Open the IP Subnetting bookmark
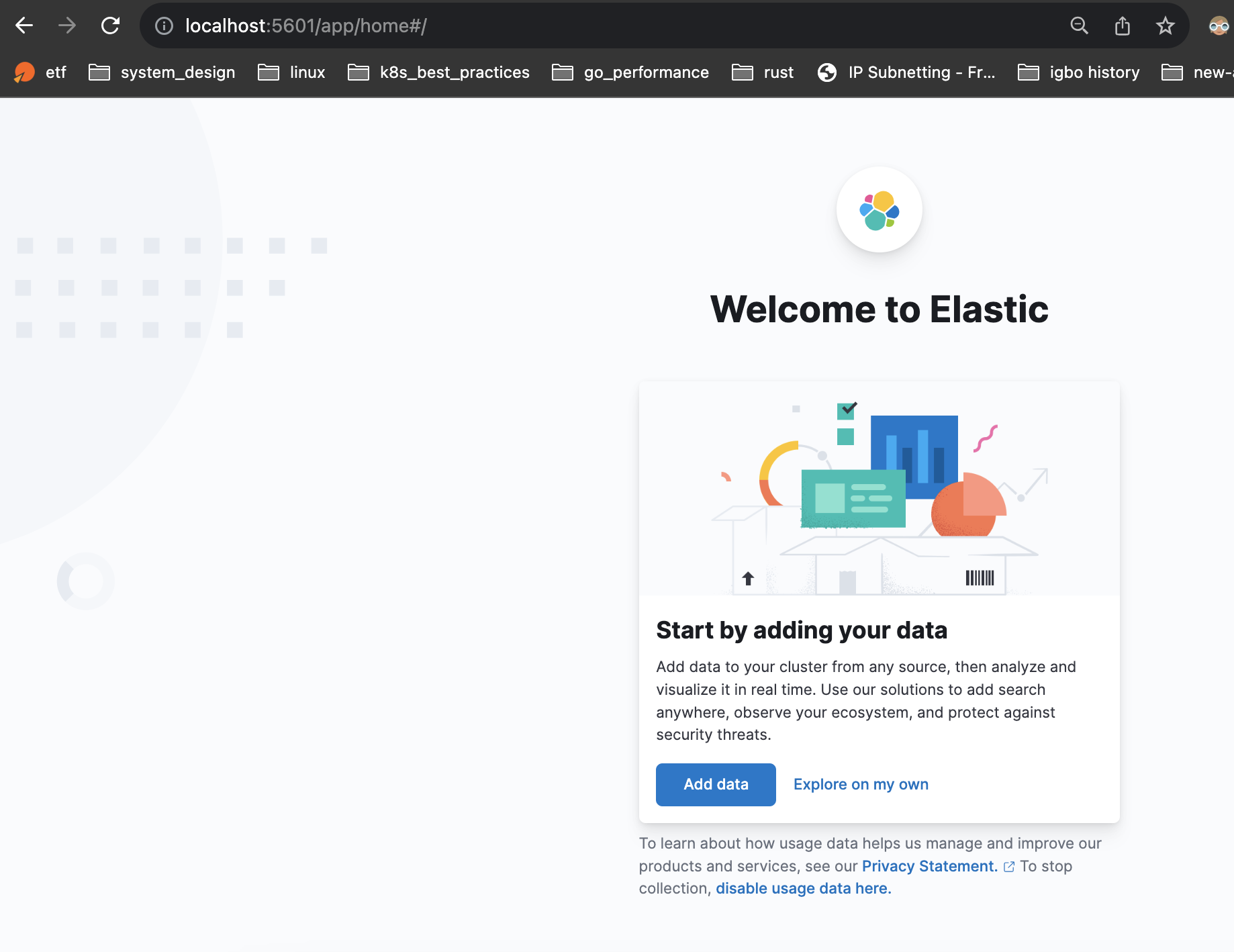 coord(906,72)
